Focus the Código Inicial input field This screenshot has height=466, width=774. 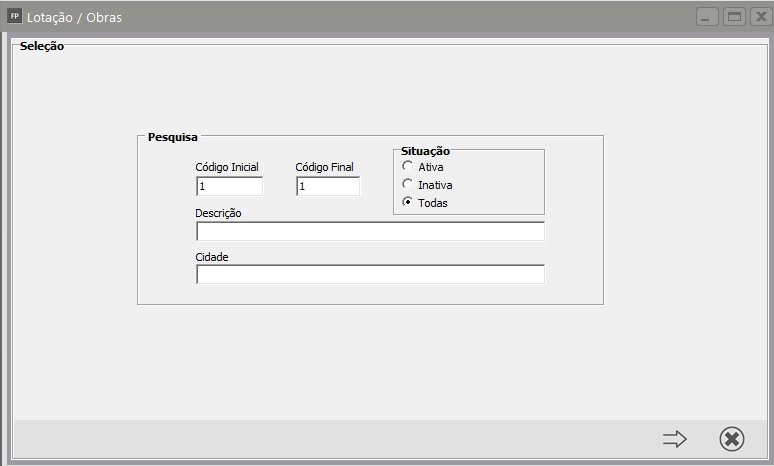pos(230,187)
